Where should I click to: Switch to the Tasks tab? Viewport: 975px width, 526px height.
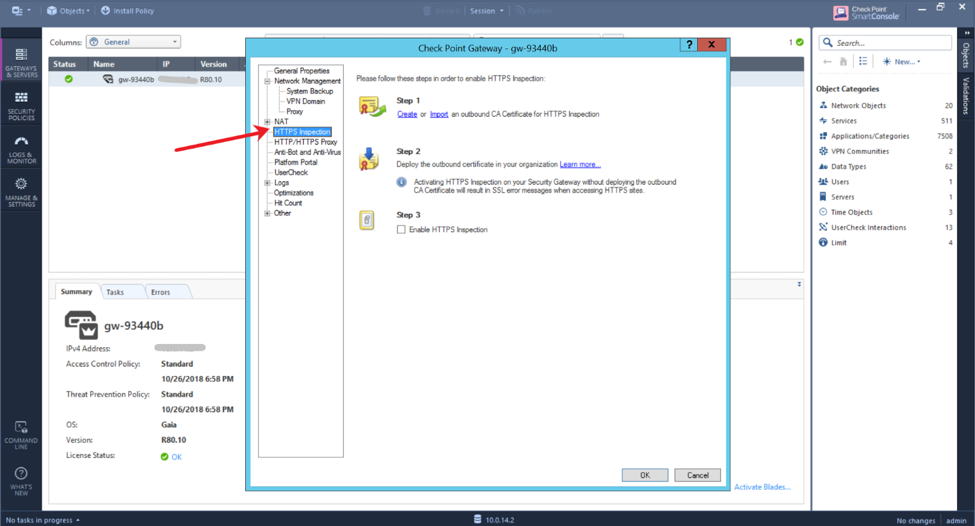pyautogui.click(x=115, y=292)
